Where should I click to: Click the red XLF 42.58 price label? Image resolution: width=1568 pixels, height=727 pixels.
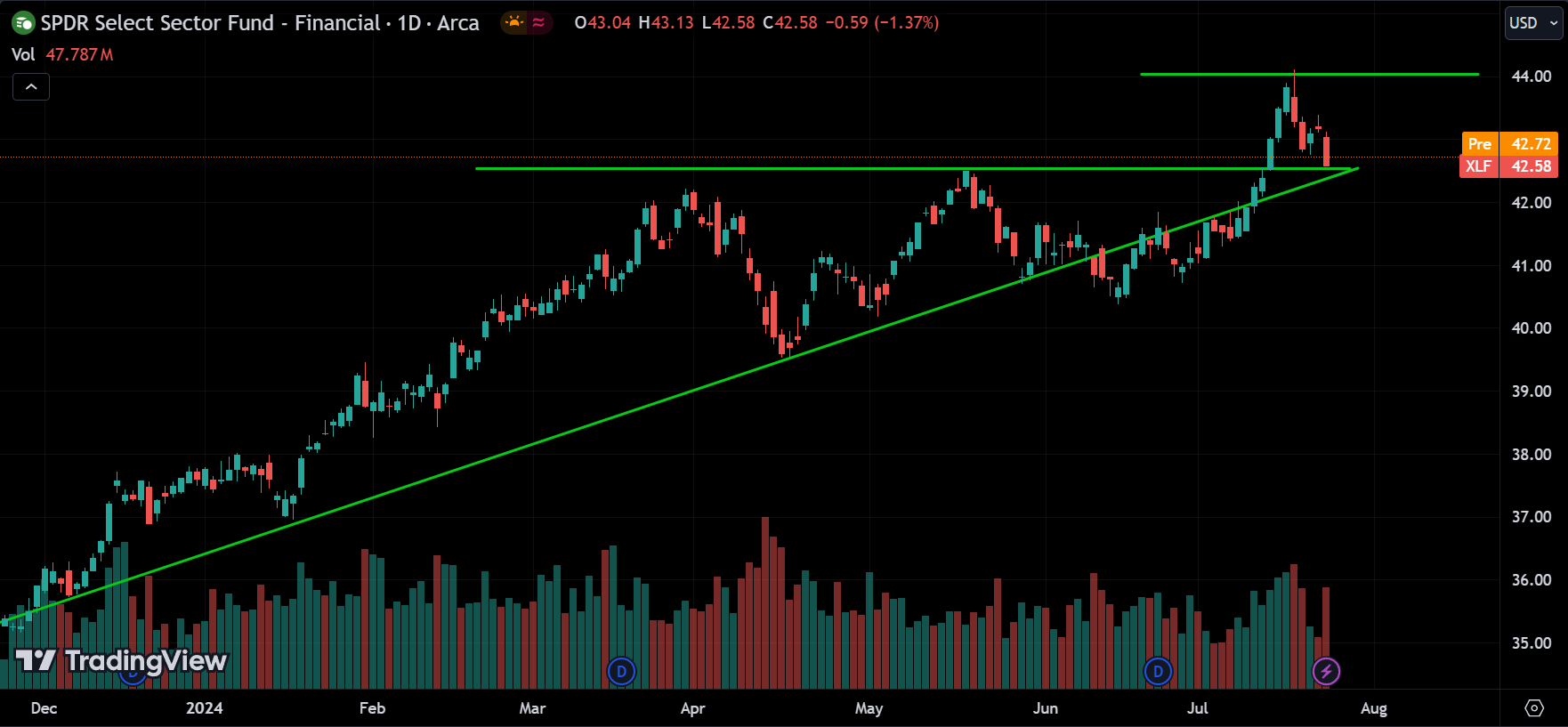click(x=1508, y=166)
